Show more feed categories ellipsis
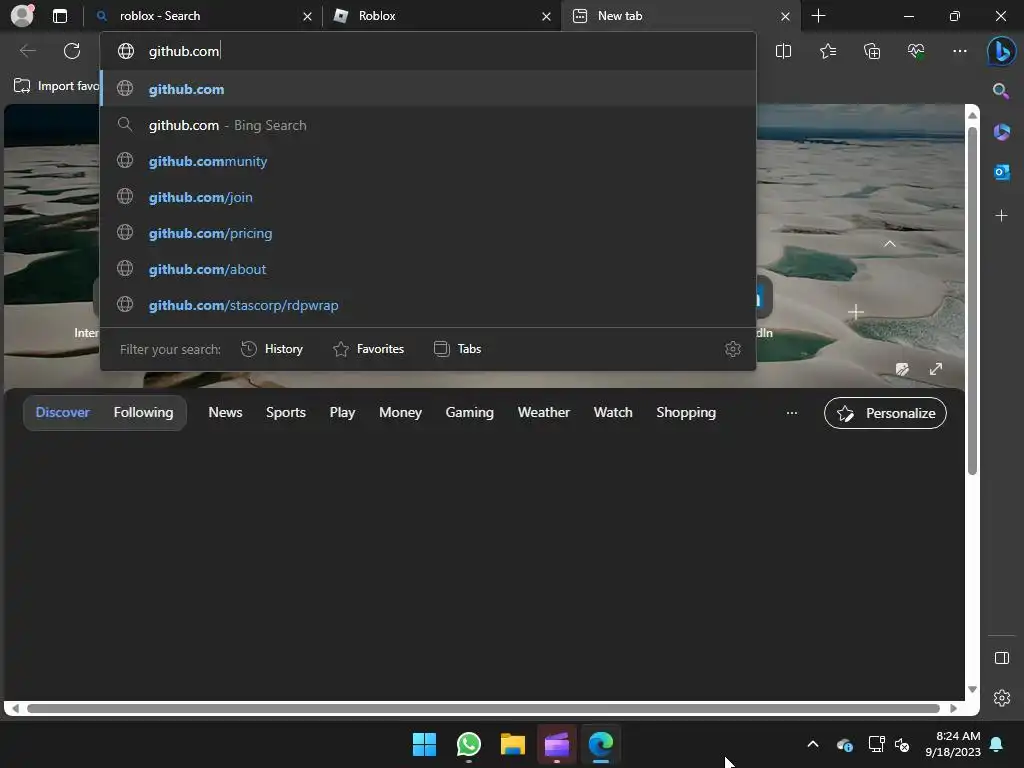 pos(792,413)
